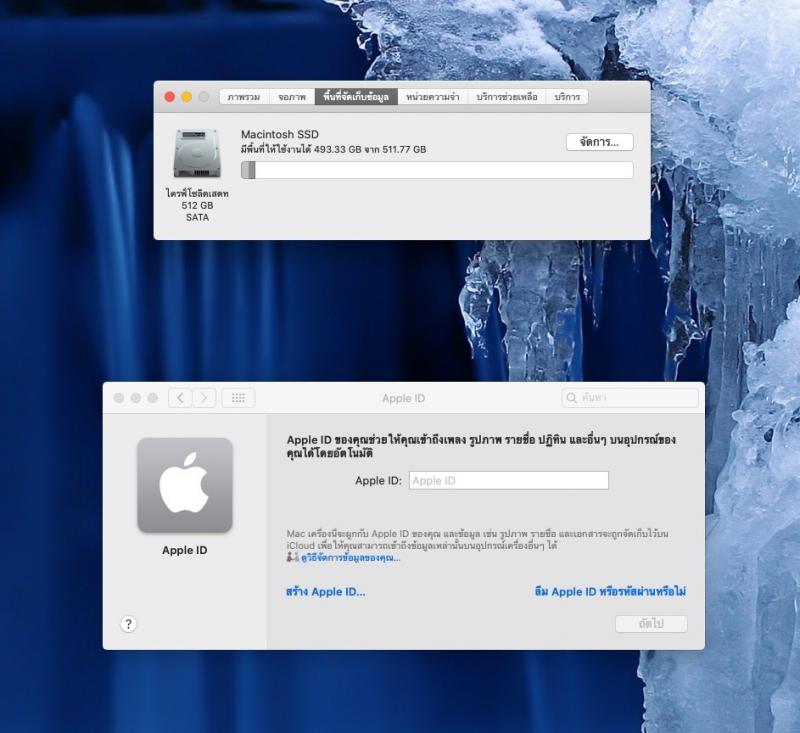Click the privacy handshake icon
The image size is (800, 733).
point(292,558)
